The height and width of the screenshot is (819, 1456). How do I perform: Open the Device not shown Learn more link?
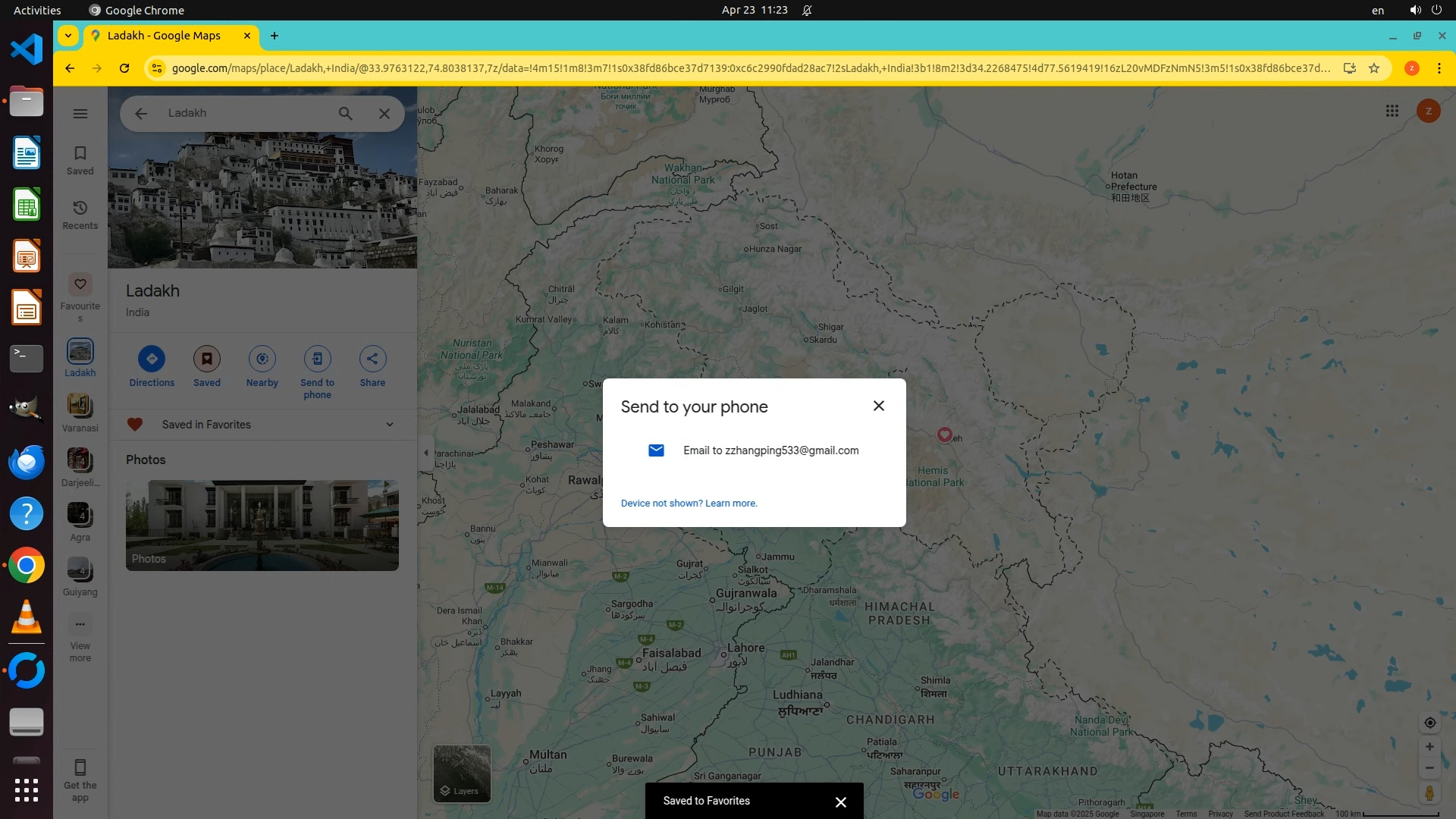(689, 504)
